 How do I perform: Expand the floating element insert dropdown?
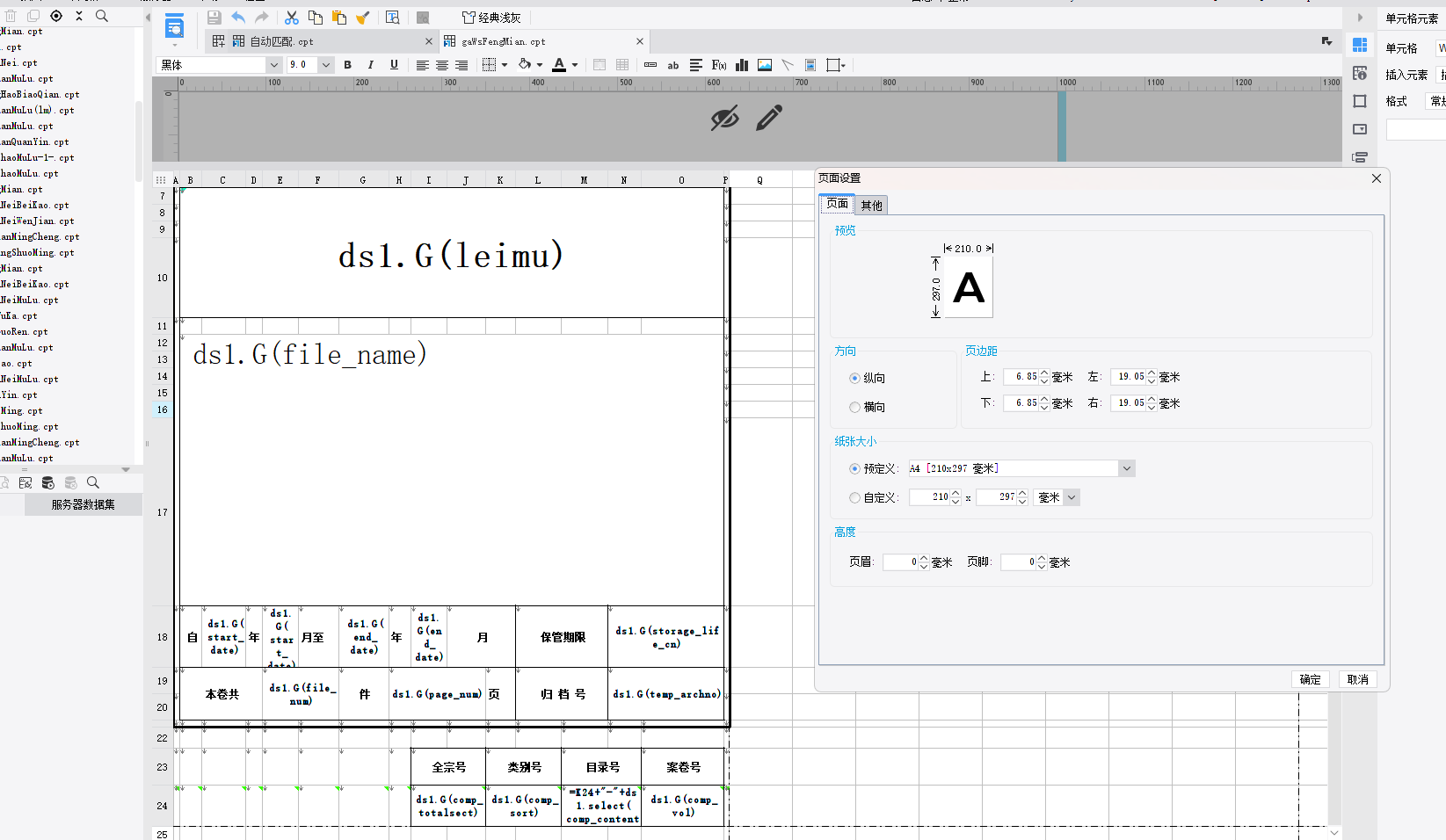tap(843, 65)
